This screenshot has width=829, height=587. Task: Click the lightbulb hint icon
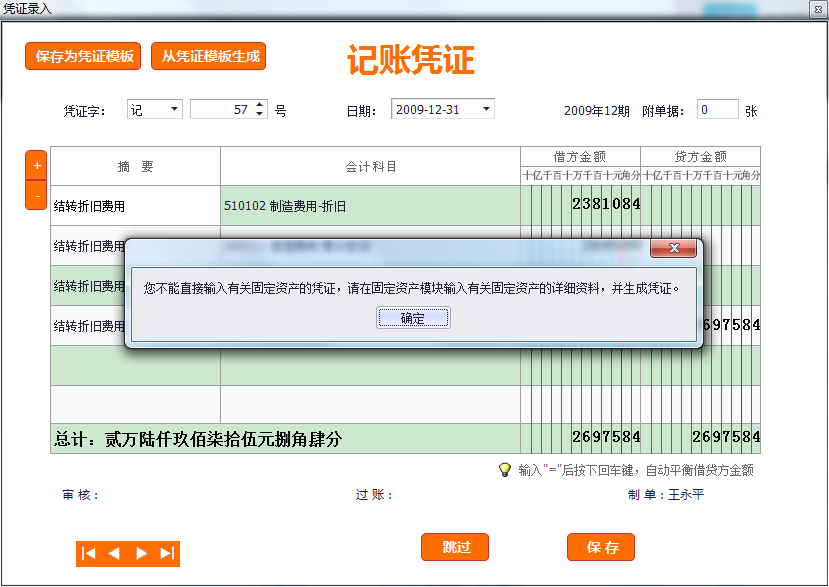click(505, 469)
